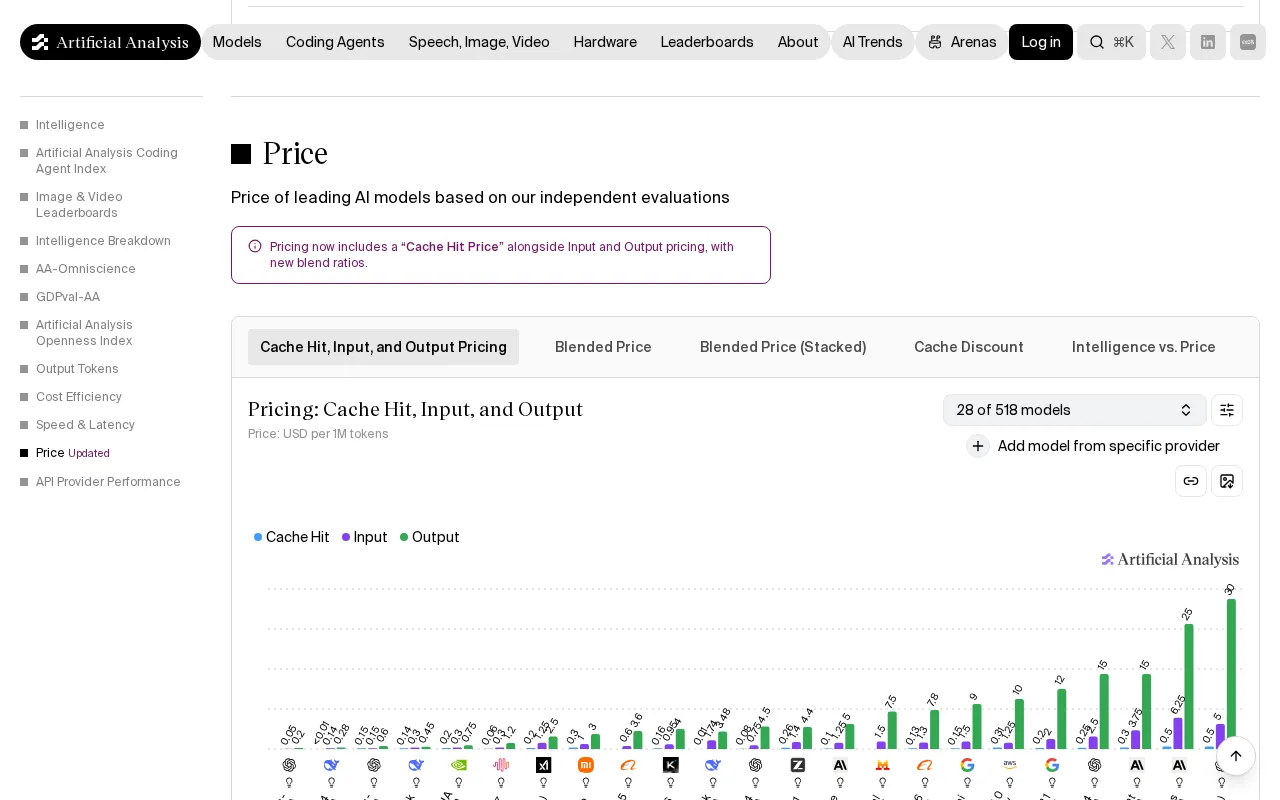Go to Artificial Analysis Openness Index
The width and height of the screenshot is (1280, 800).
tap(84, 333)
